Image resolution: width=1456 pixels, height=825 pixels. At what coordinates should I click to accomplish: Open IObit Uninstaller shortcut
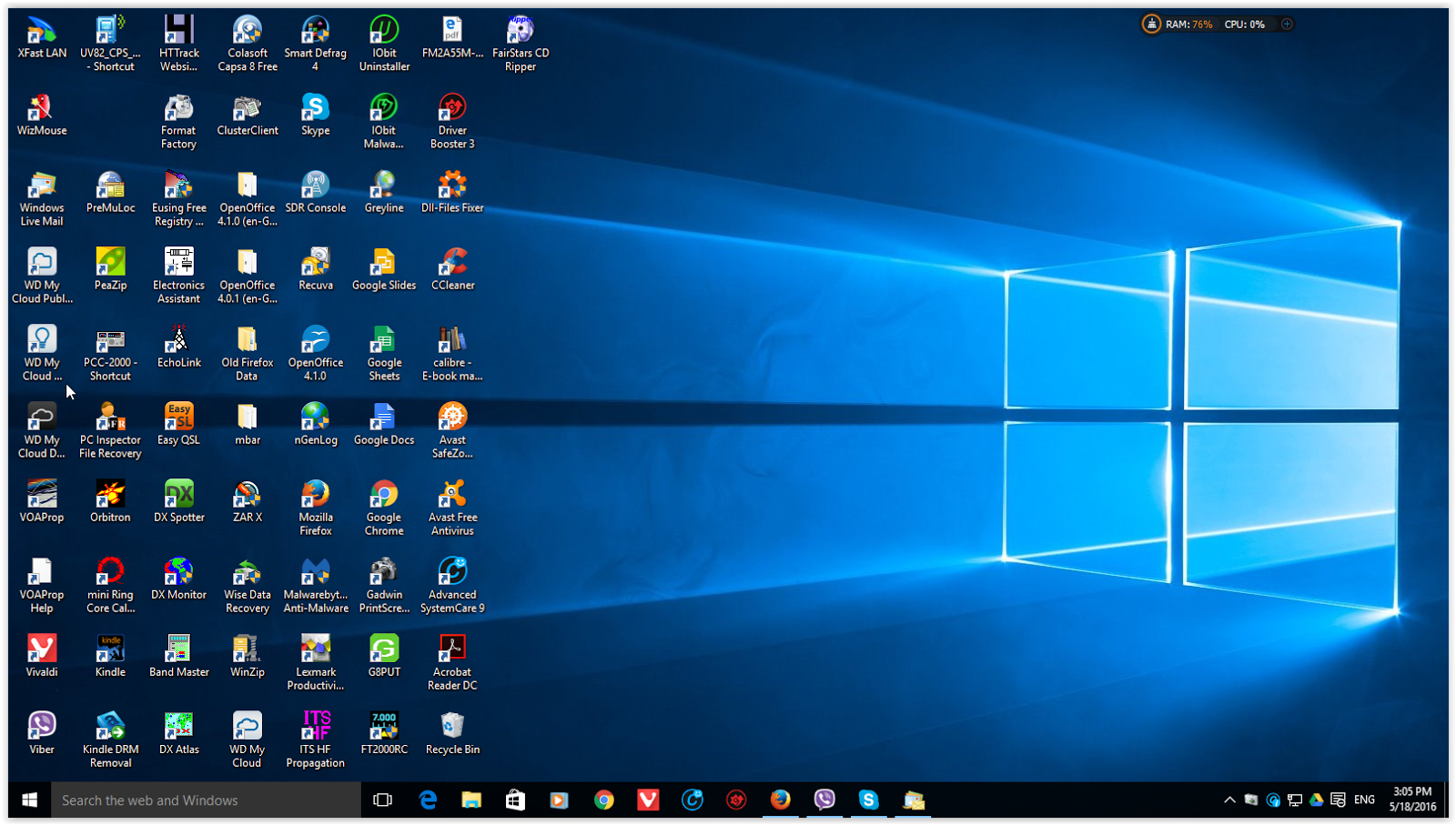click(384, 44)
